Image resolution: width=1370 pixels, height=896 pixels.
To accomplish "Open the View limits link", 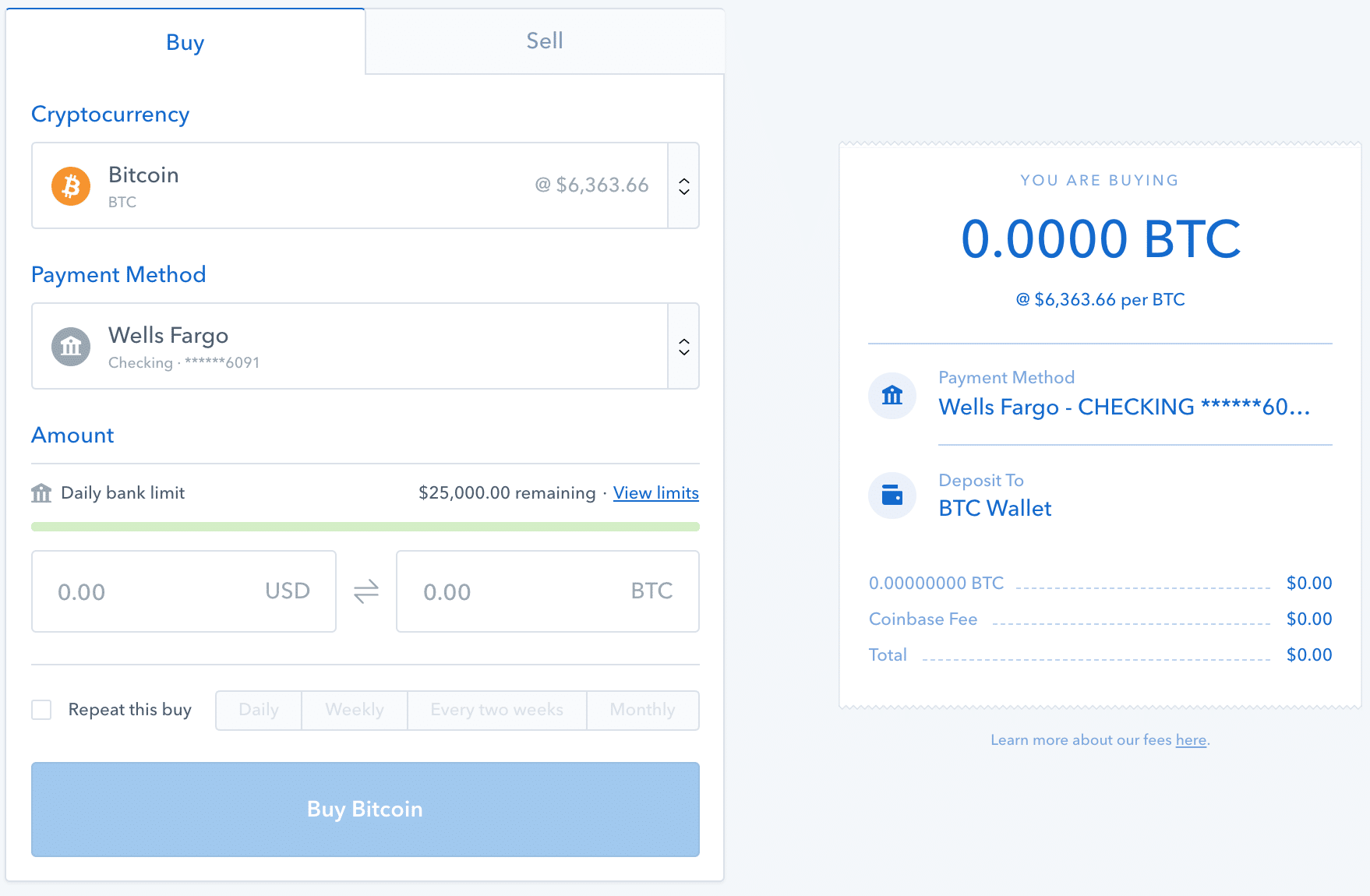I will coord(655,492).
